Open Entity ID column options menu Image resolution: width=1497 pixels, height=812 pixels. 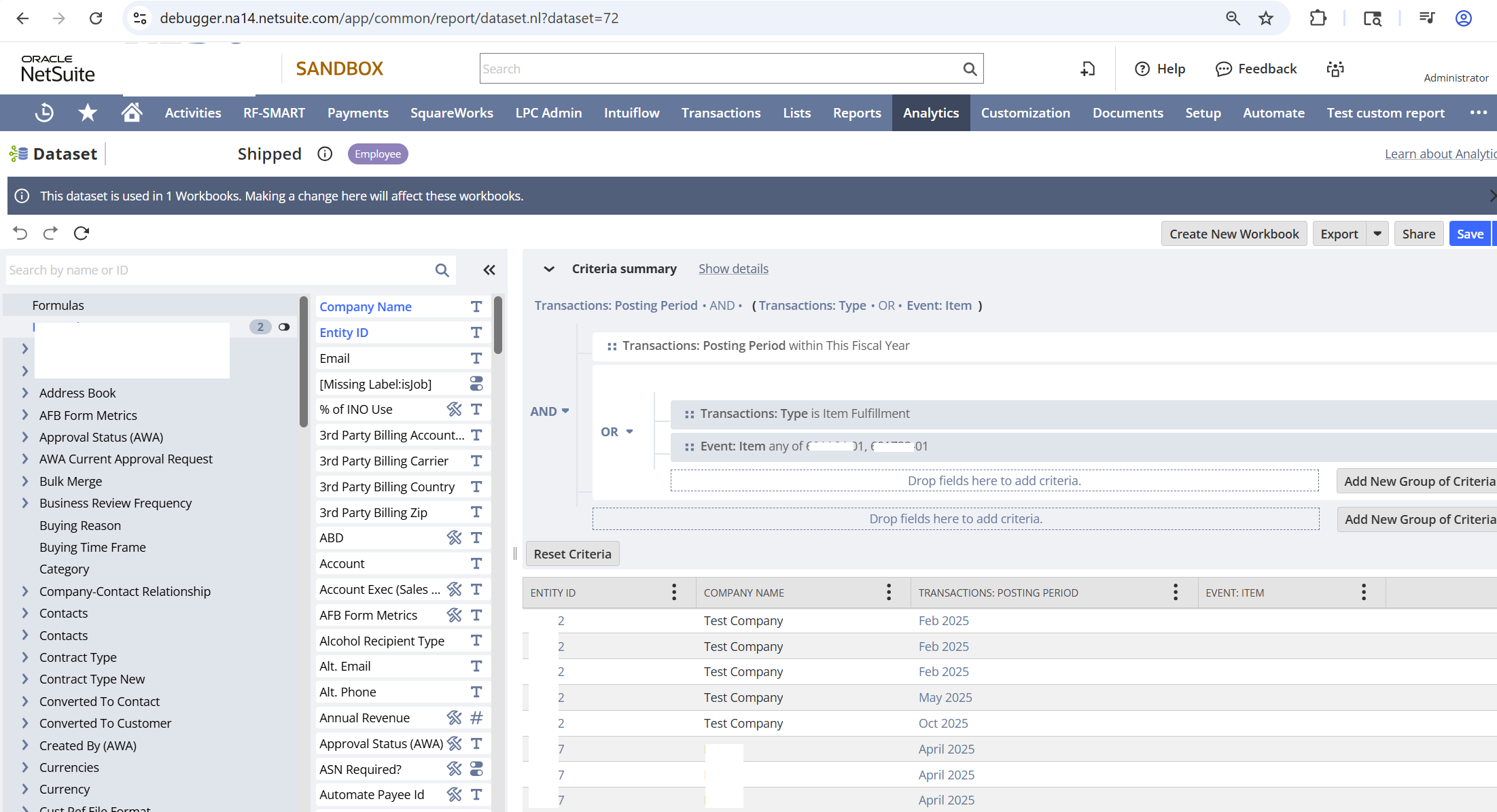pyautogui.click(x=673, y=593)
